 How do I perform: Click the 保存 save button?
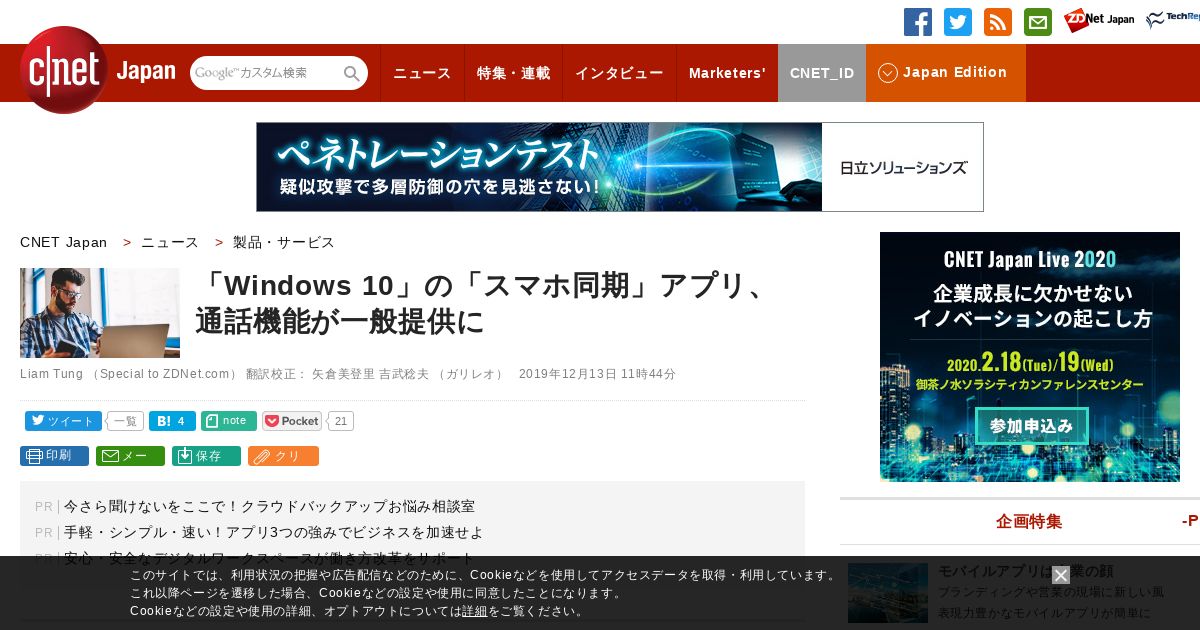pyautogui.click(x=206, y=456)
